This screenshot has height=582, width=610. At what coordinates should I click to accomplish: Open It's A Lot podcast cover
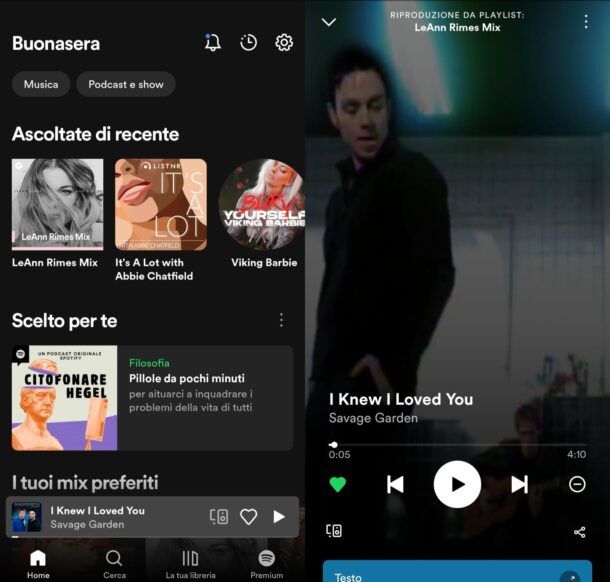[x=161, y=204]
